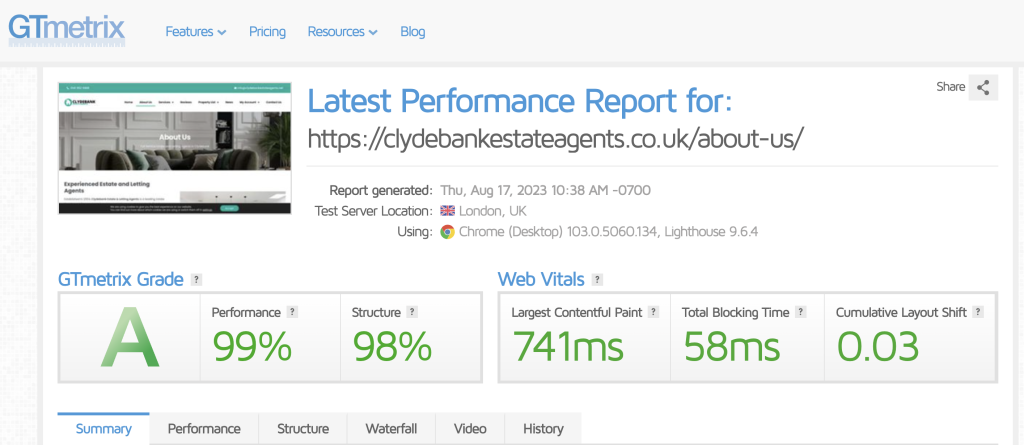Click the Share icon button
This screenshot has height=445, width=1024.
coord(983,87)
